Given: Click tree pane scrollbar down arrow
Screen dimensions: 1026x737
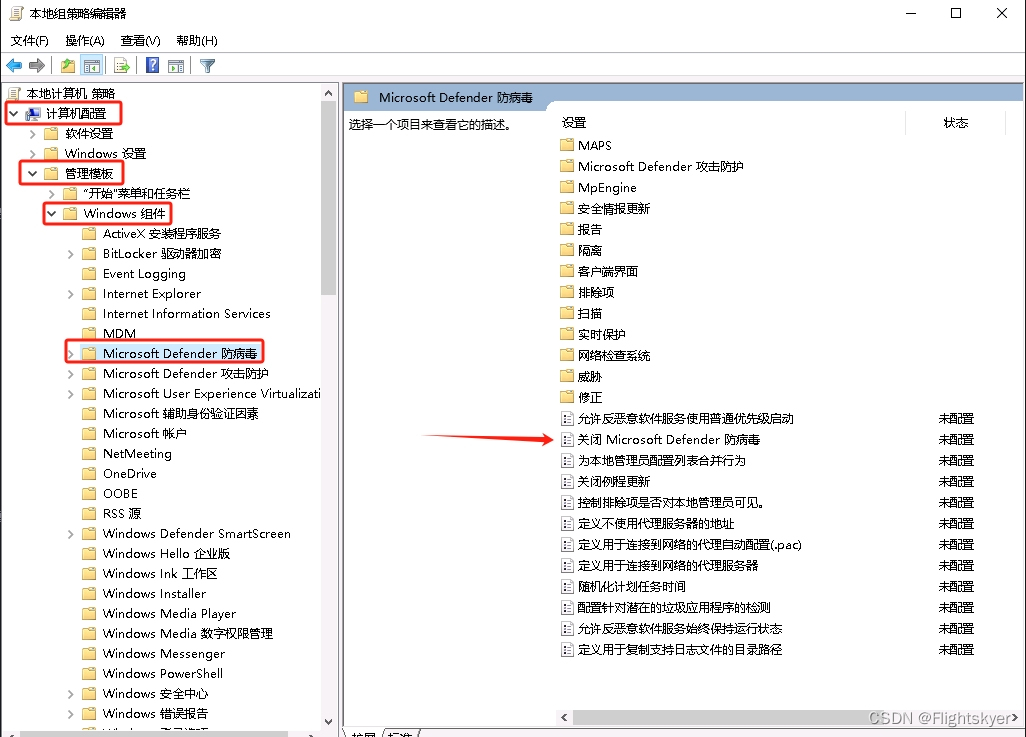Looking at the screenshot, I should [328, 722].
